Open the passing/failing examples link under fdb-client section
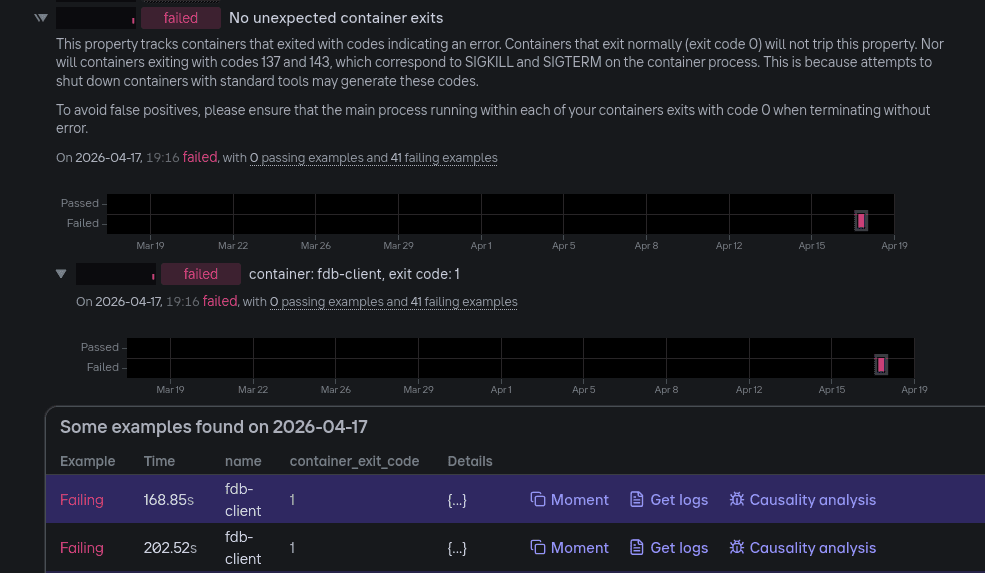Viewport: 985px width, 573px height. pyautogui.click(x=394, y=302)
